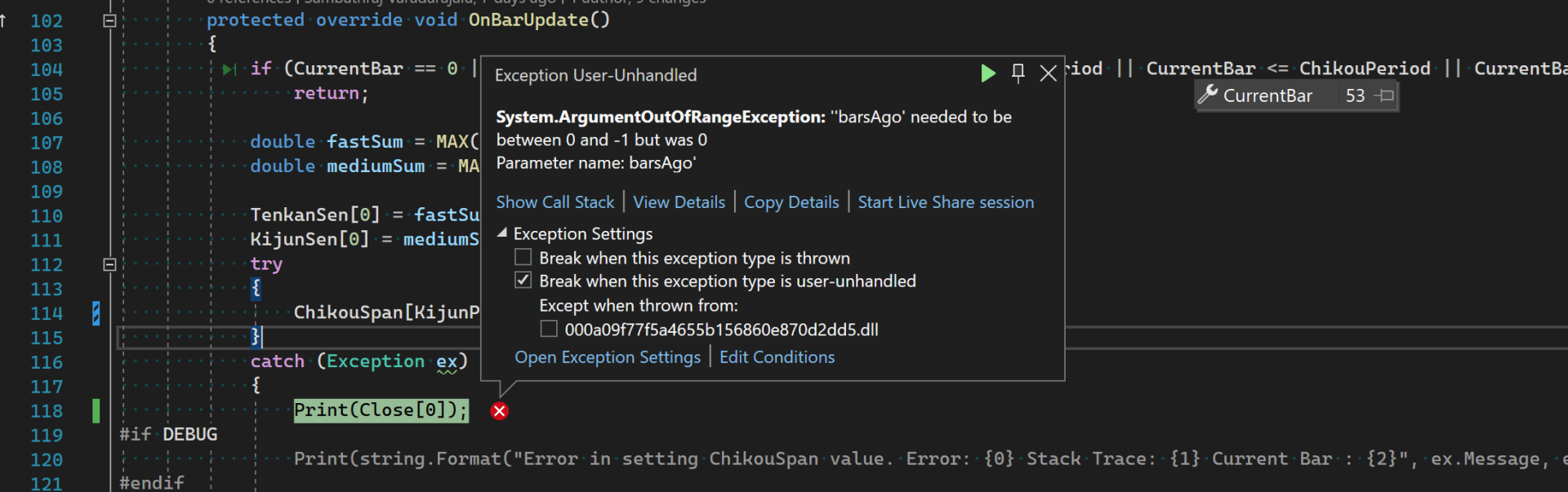Viewport: 1568px width, 492px height.
Task: Open Show Call Stack link
Action: pos(555,202)
